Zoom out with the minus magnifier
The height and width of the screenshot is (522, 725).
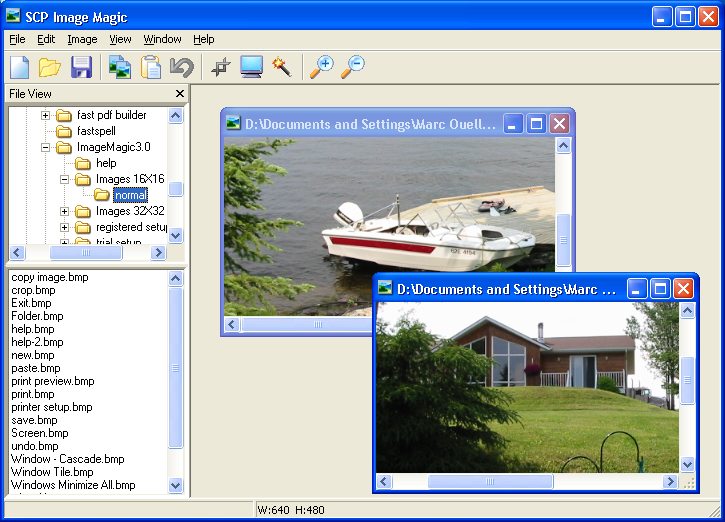click(353, 67)
